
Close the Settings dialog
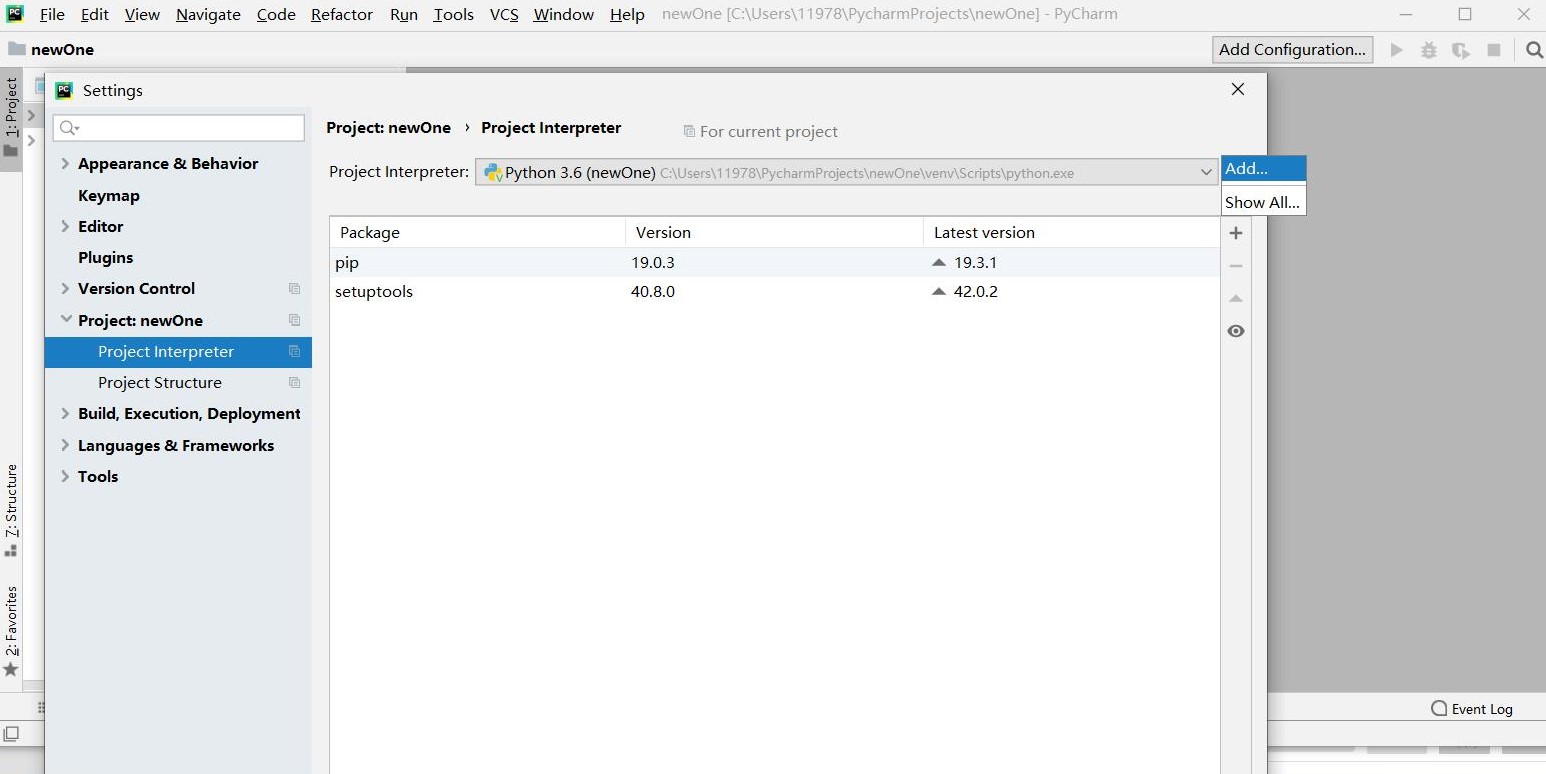pos(1238,90)
